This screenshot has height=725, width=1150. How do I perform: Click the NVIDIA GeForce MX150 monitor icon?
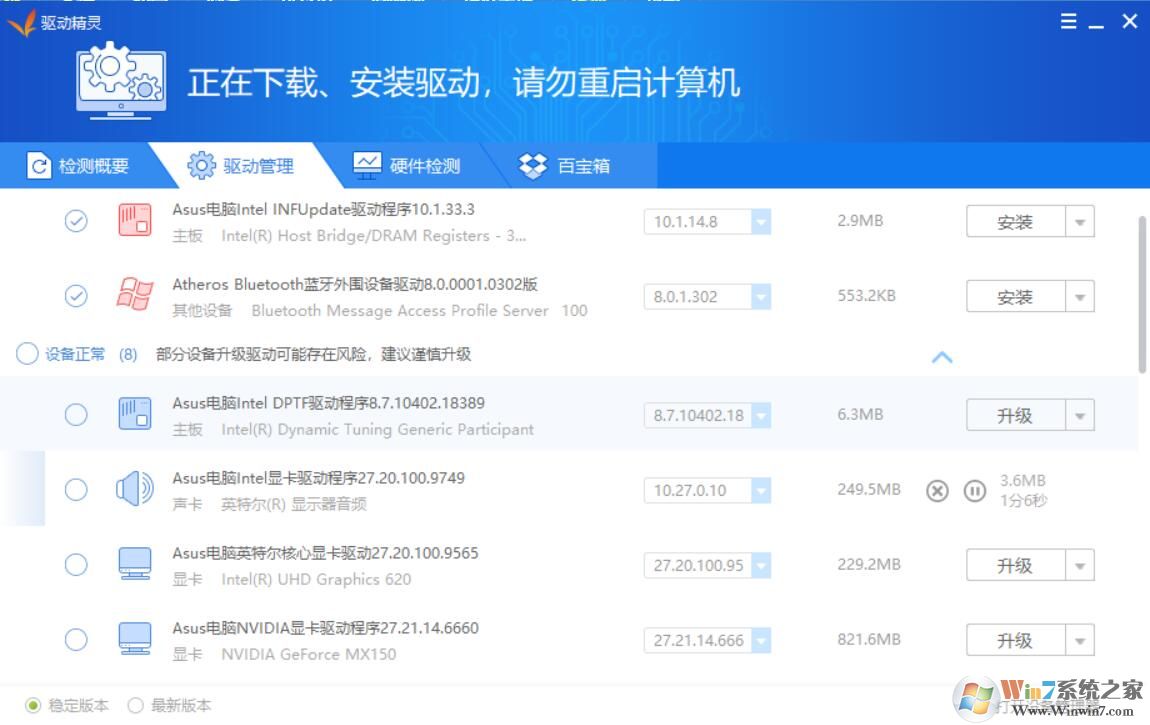coord(135,640)
